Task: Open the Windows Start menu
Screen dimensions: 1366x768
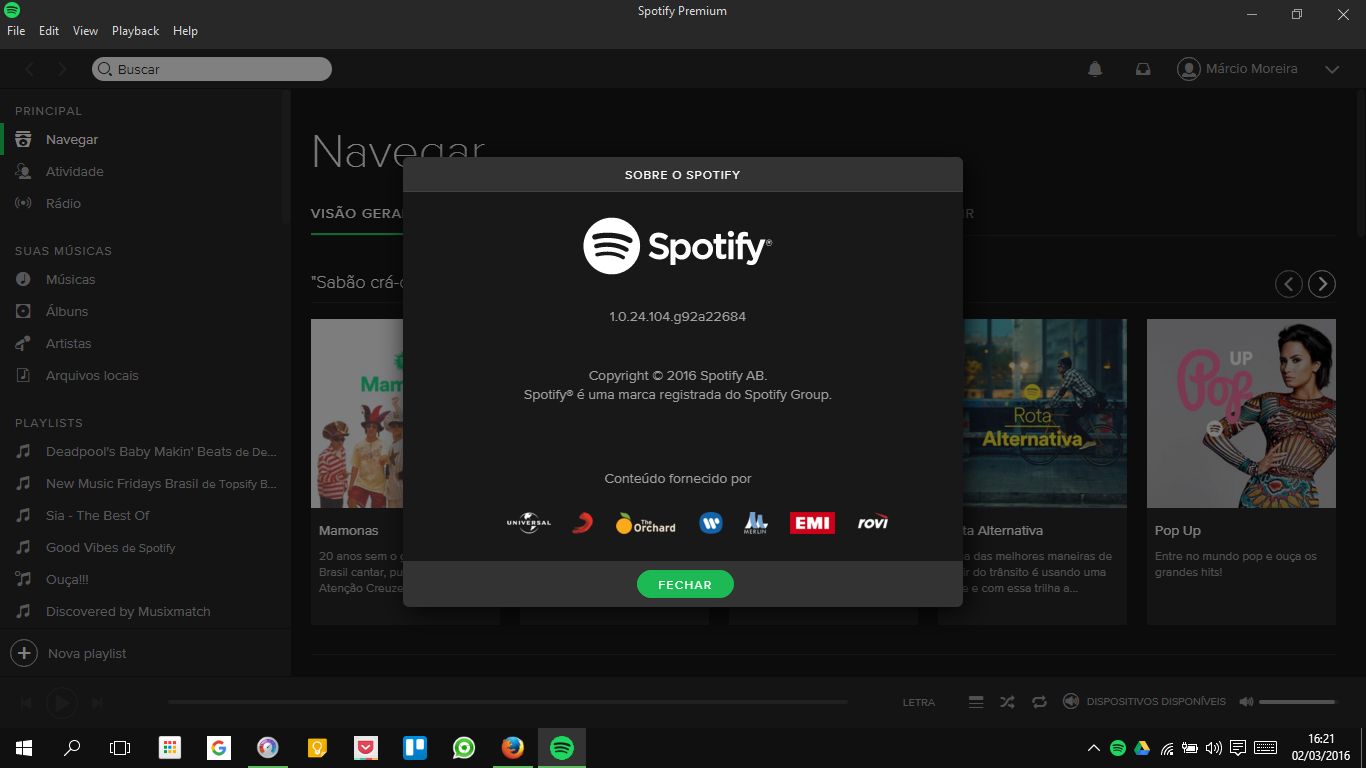Action: pos(24,748)
